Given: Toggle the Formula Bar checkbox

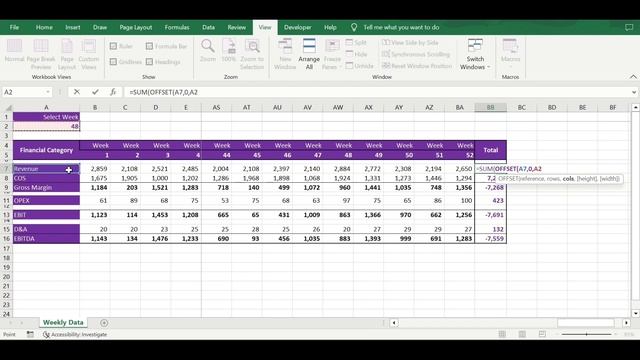Looking at the screenshot, I should point(149,46).
